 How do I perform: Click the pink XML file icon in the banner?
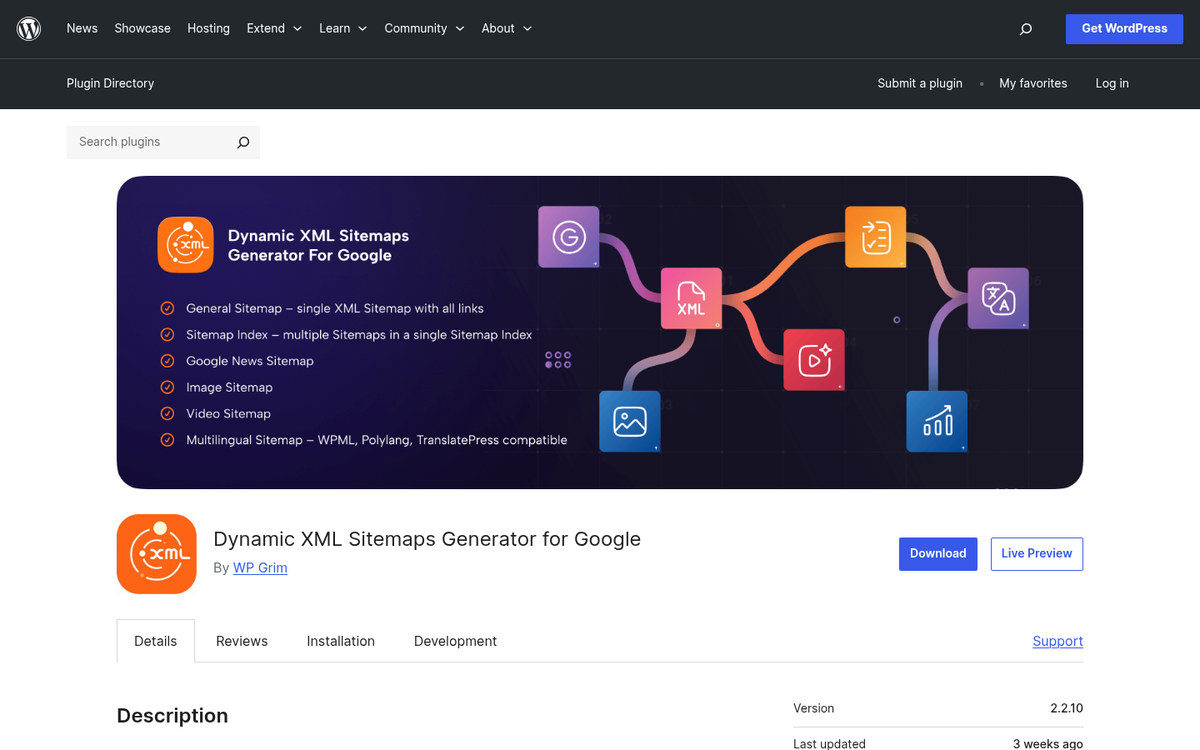pyautogui.click(x=691, y=298)
